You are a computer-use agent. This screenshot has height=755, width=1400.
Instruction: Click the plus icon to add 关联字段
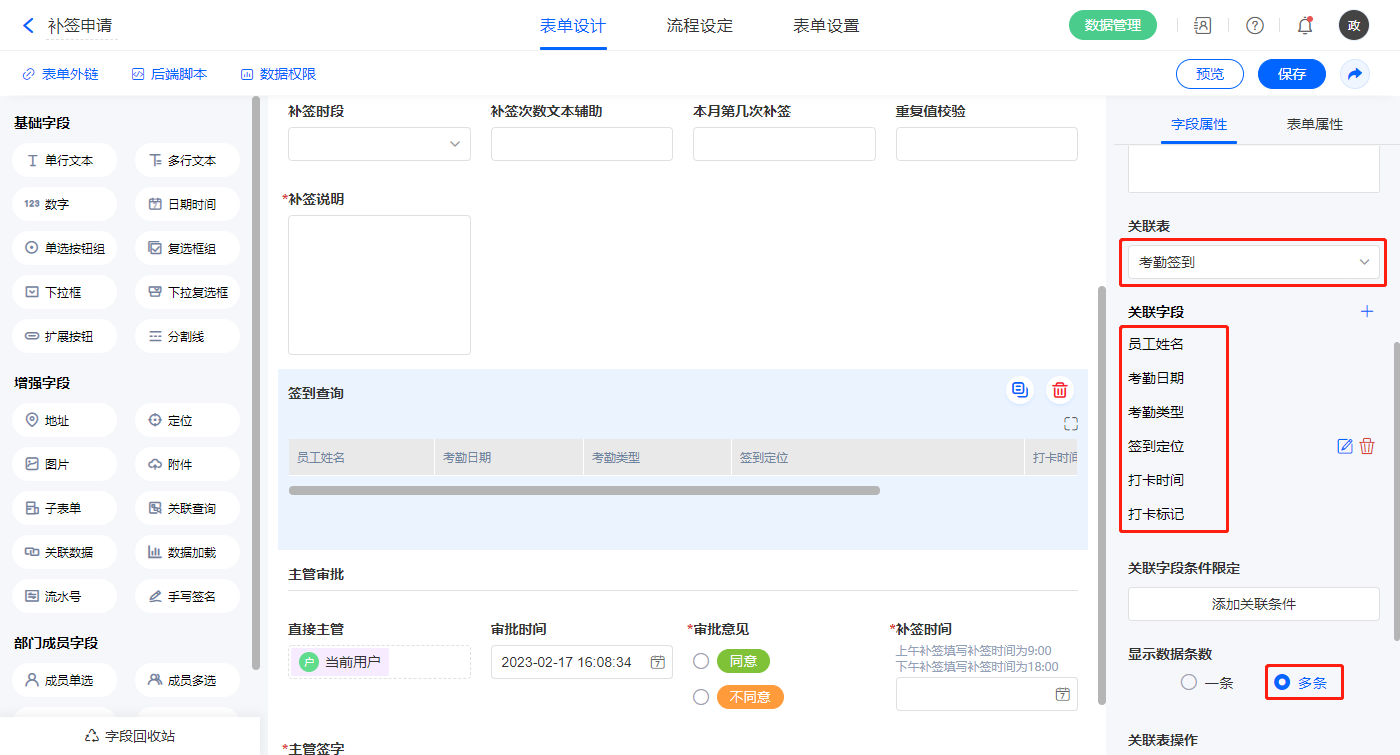pyautogui.click(x=1367, y=312)
